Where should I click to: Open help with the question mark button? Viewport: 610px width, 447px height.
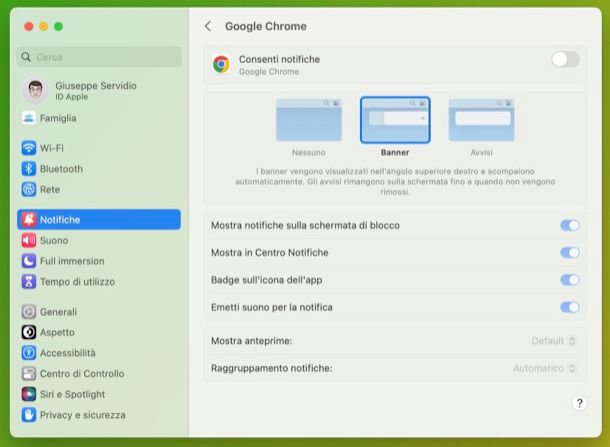[579, 403]
